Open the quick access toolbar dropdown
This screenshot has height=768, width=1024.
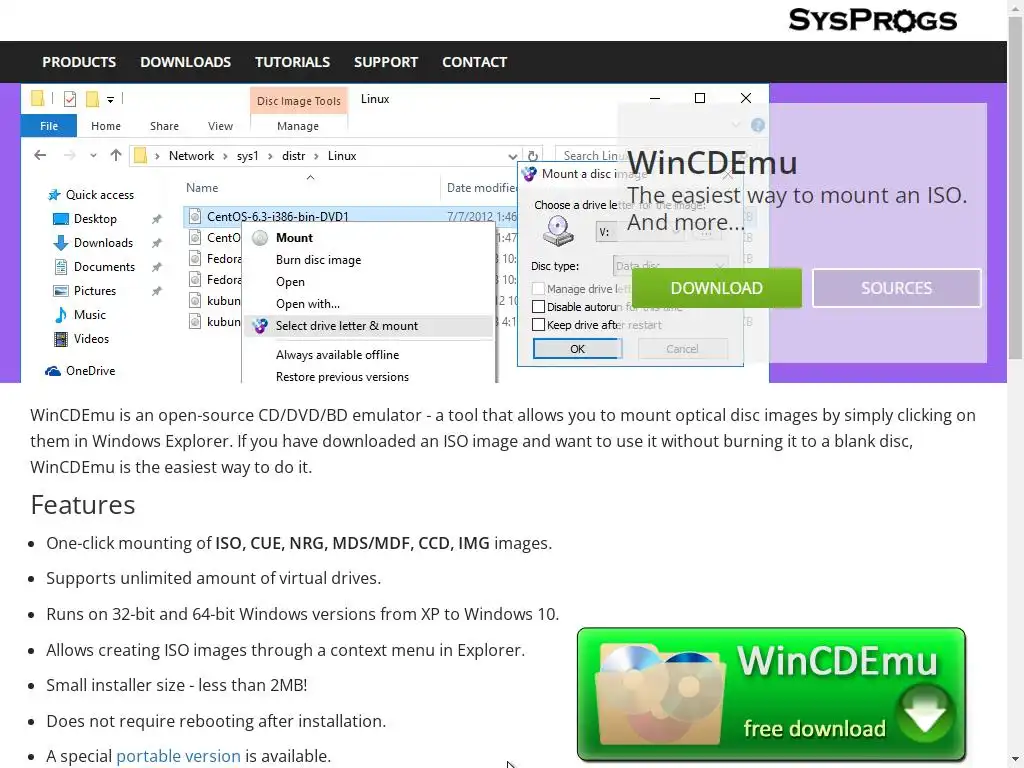coord(110,100)
